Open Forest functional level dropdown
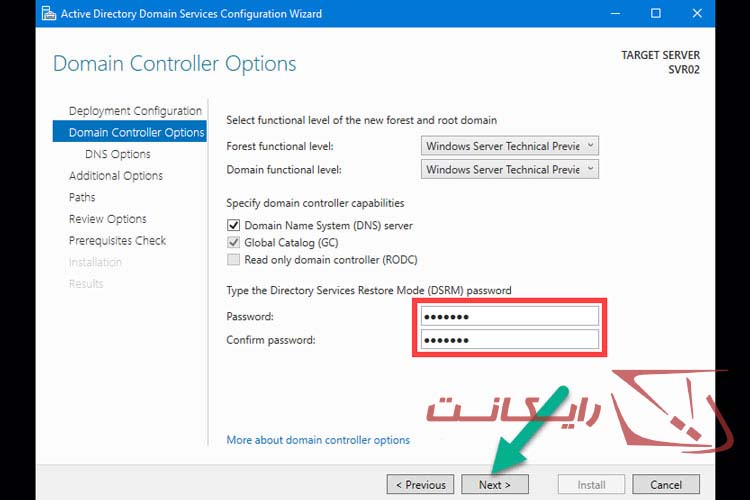Image resolution: width=750 pixels, height=500 pixels. click(x=510, y=146)
